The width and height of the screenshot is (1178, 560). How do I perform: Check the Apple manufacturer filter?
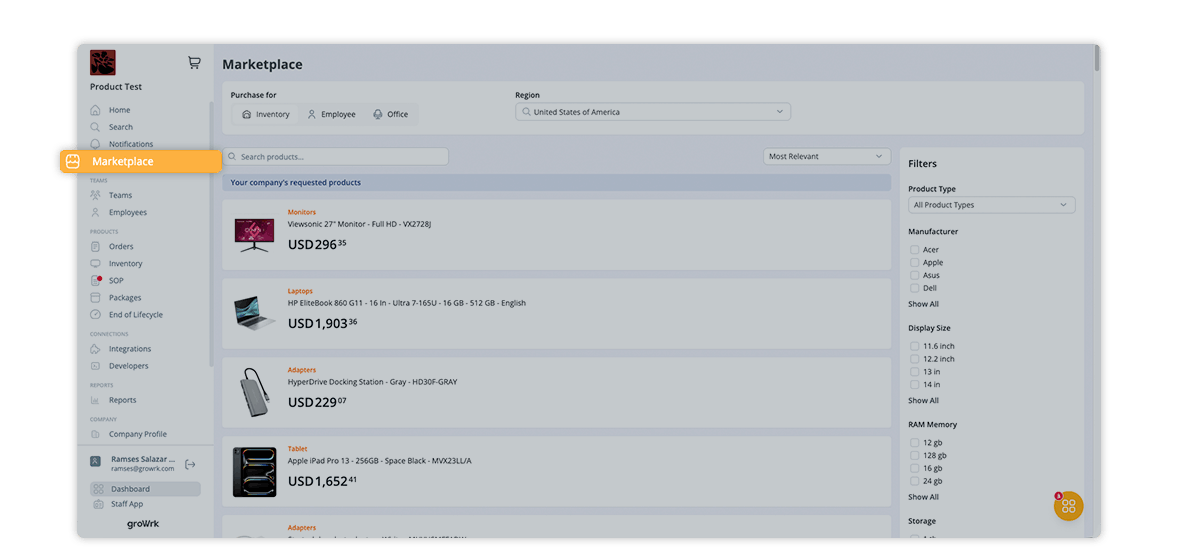[915, 263]
